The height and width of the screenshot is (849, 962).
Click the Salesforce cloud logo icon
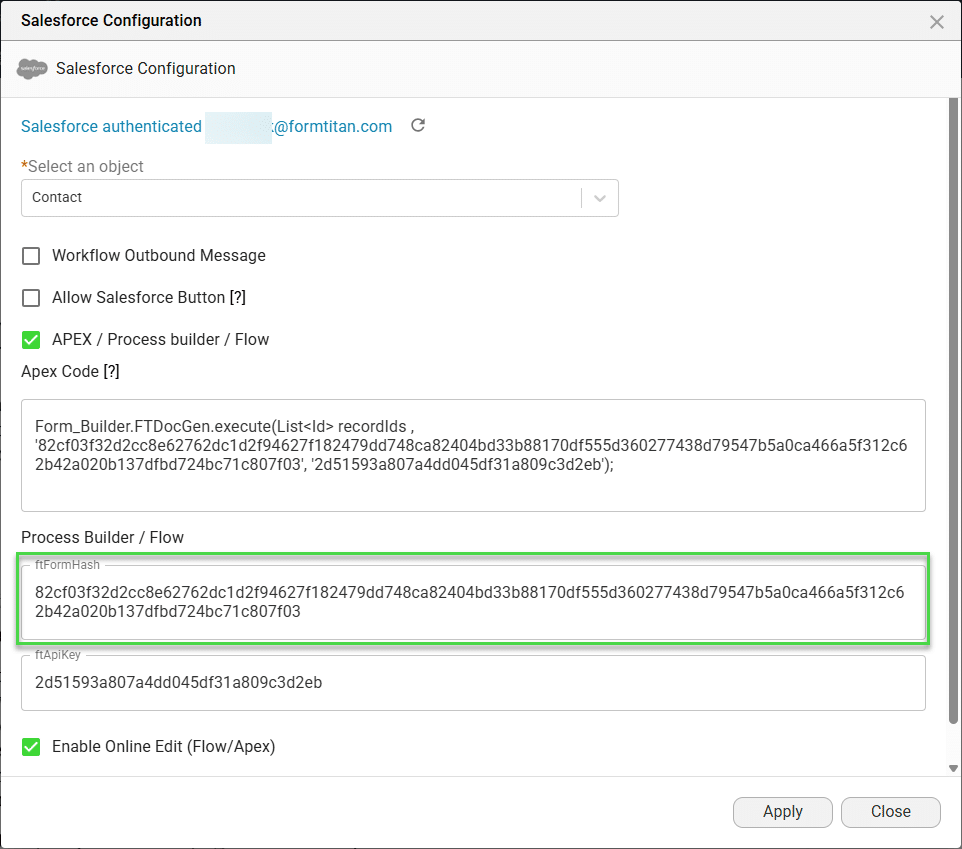coord(32,69)
